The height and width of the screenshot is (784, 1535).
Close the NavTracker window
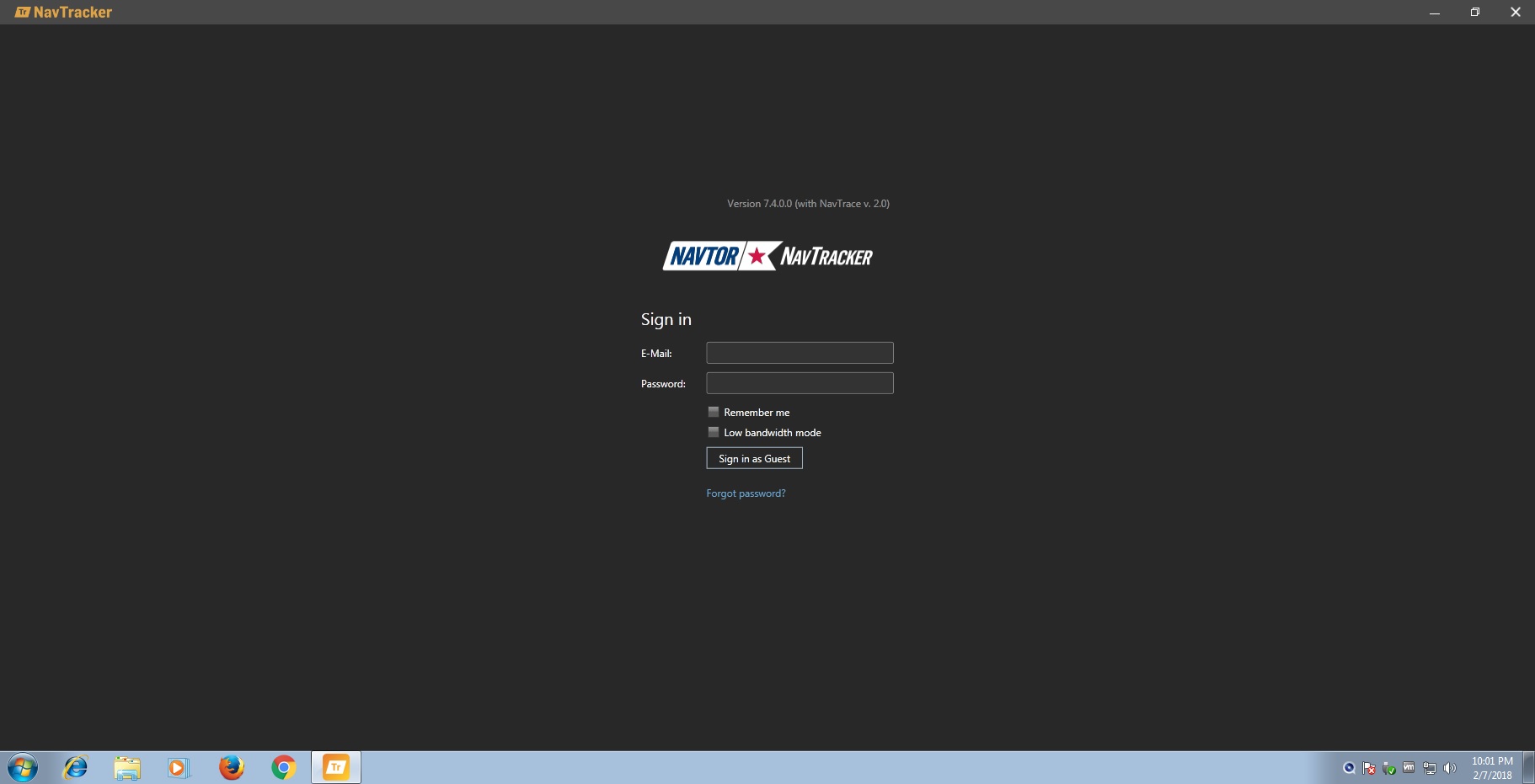pos(1516,12)
